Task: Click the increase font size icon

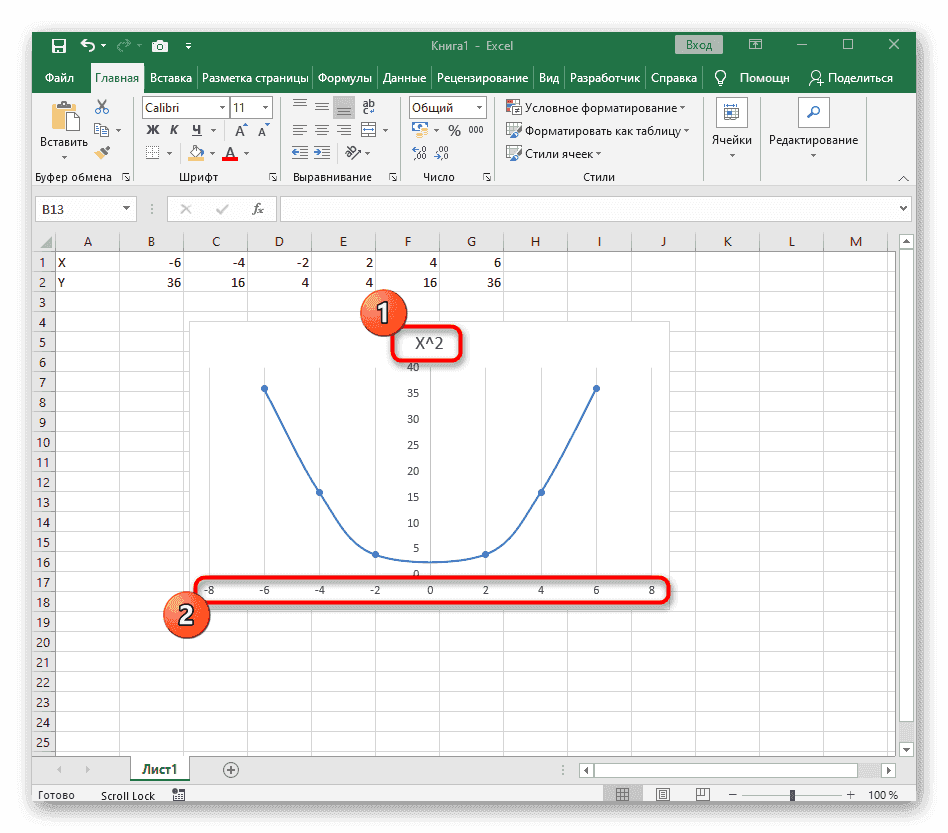Action: pyautogui.click(x=239, y=130)
